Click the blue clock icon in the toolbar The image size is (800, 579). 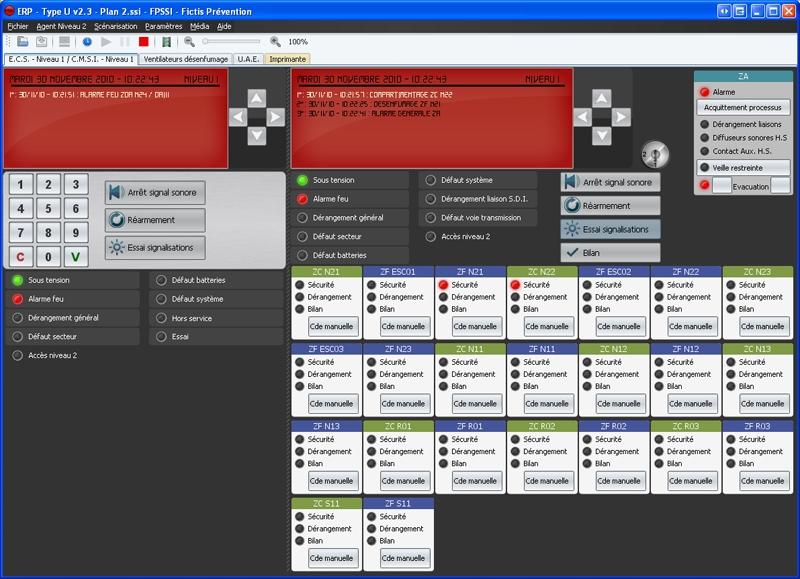click(87, 42)
